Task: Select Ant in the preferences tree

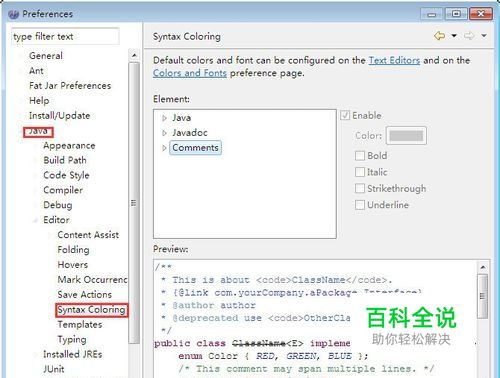Action: (x=36, y=71)
